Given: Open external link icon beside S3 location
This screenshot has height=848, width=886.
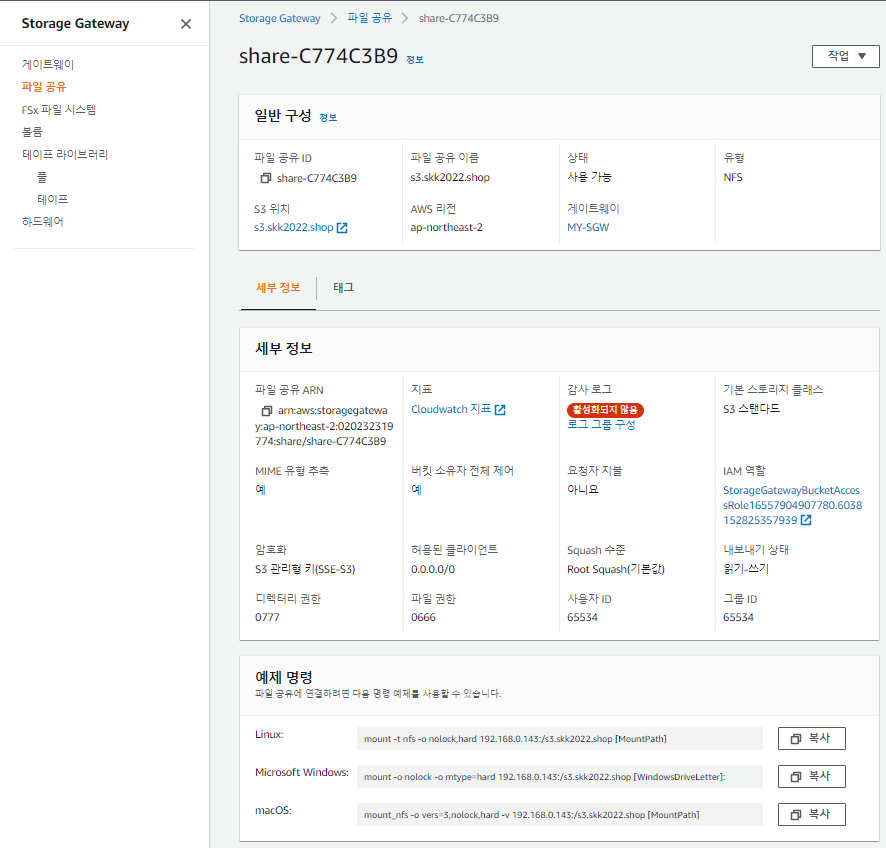Looking at the screenshot, I should pos(342,228).
